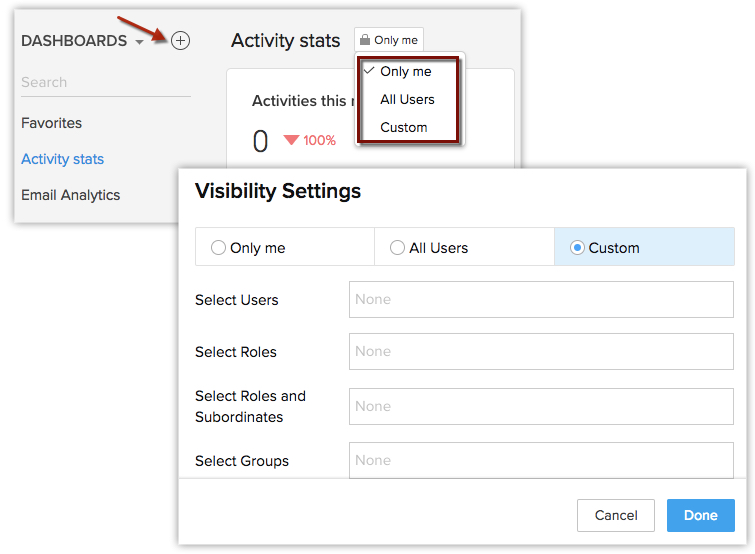Screen dimensions: 755x554
Task: Select the Custom radio button
Action: [x=577, y=248]
